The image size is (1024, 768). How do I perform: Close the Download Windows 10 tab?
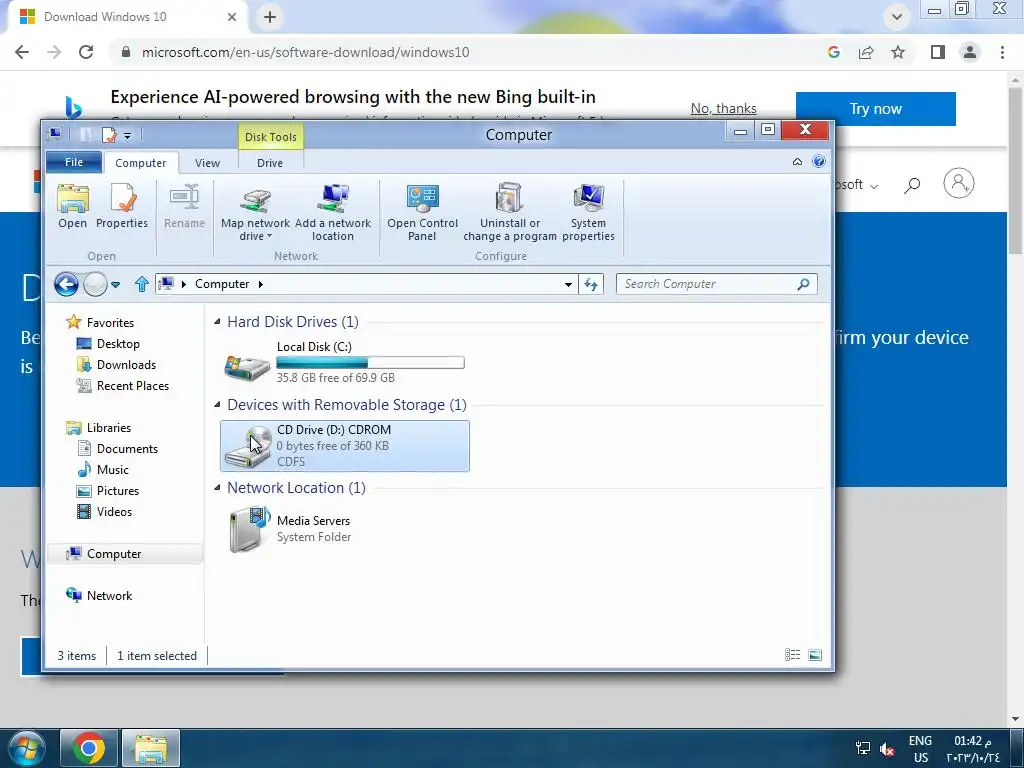pyautogui.click(x=232, y=17)
